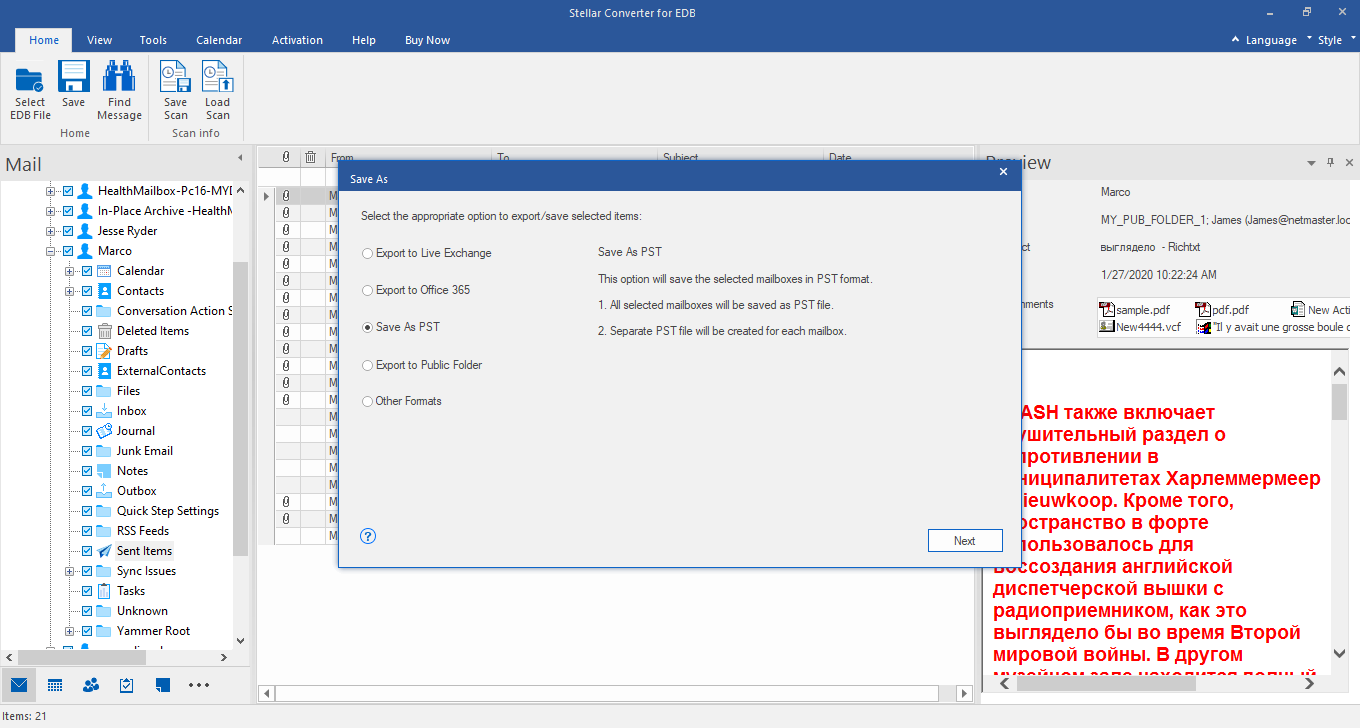Screen dimensions: 1360x728
Task: Expand the Sync Issues tree node
Action: pyautogui.click(x=69, y=571)
